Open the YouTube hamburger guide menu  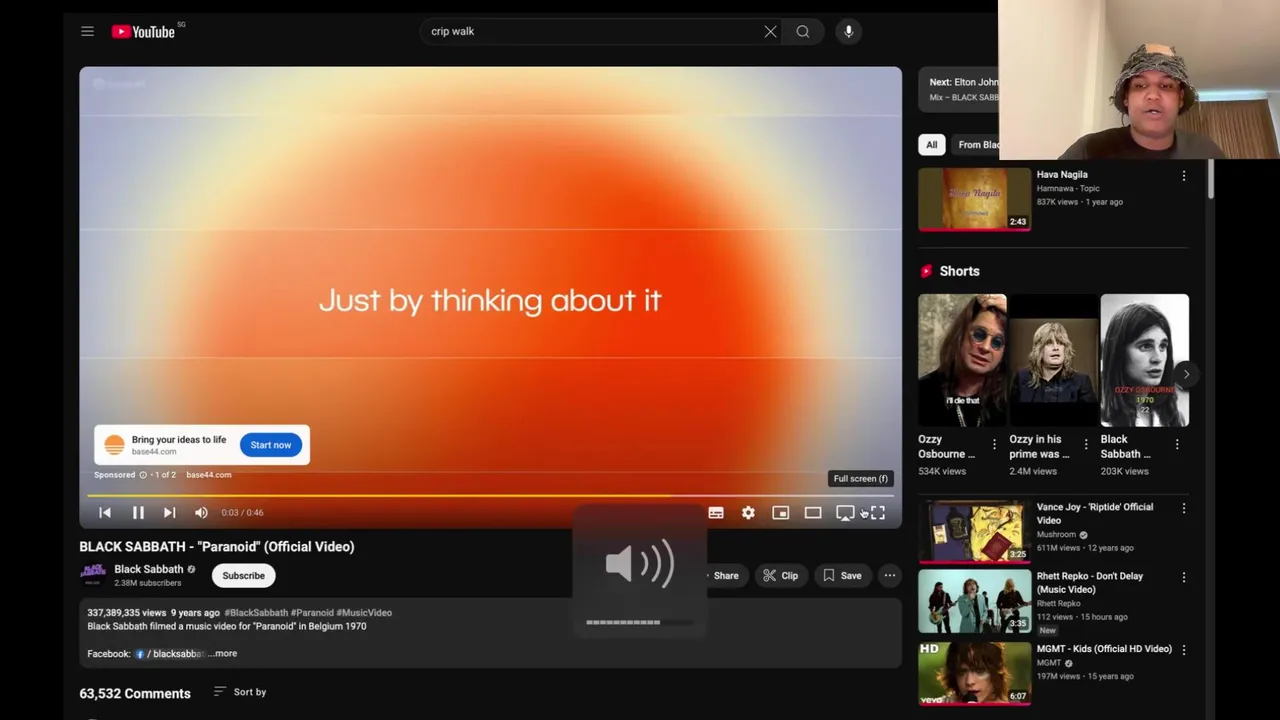(87, 32)
